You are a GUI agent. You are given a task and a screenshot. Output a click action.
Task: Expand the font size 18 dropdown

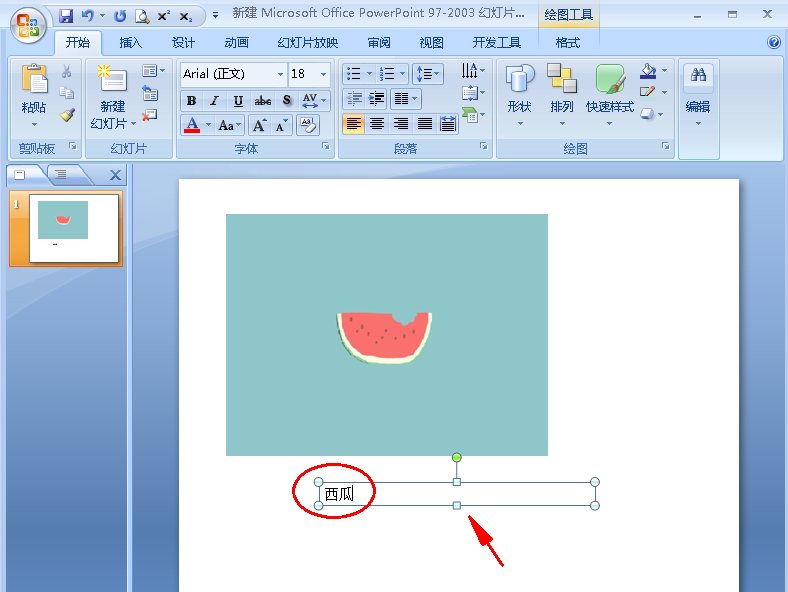tap(323, 75)
